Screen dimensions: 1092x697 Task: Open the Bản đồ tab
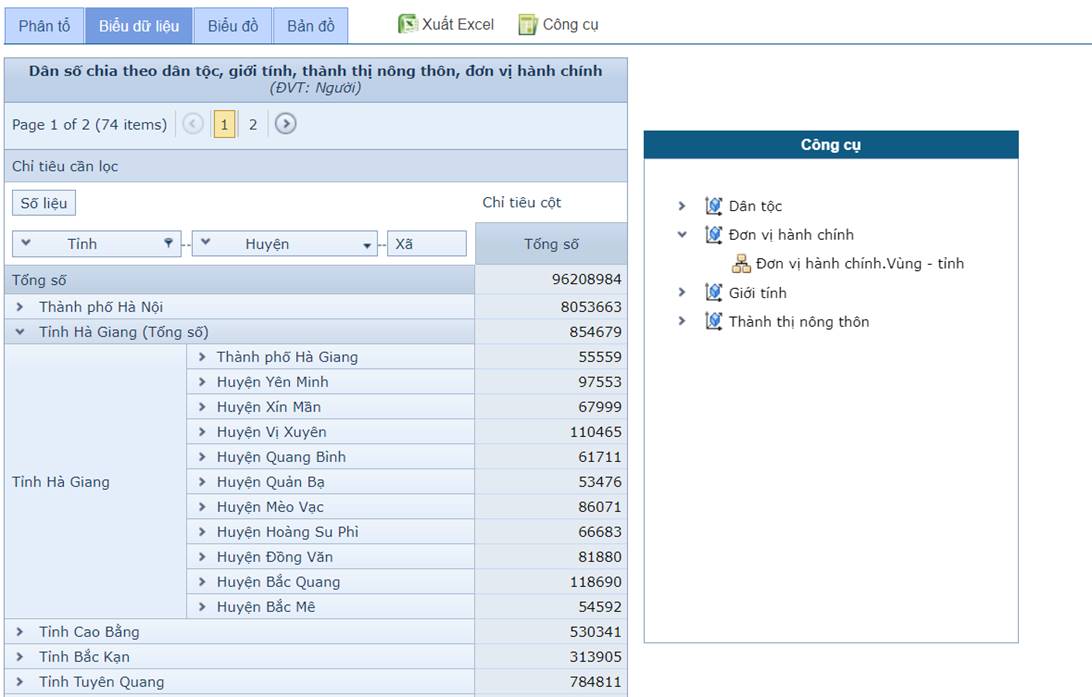pyautogui.click(x=311, y=26)
